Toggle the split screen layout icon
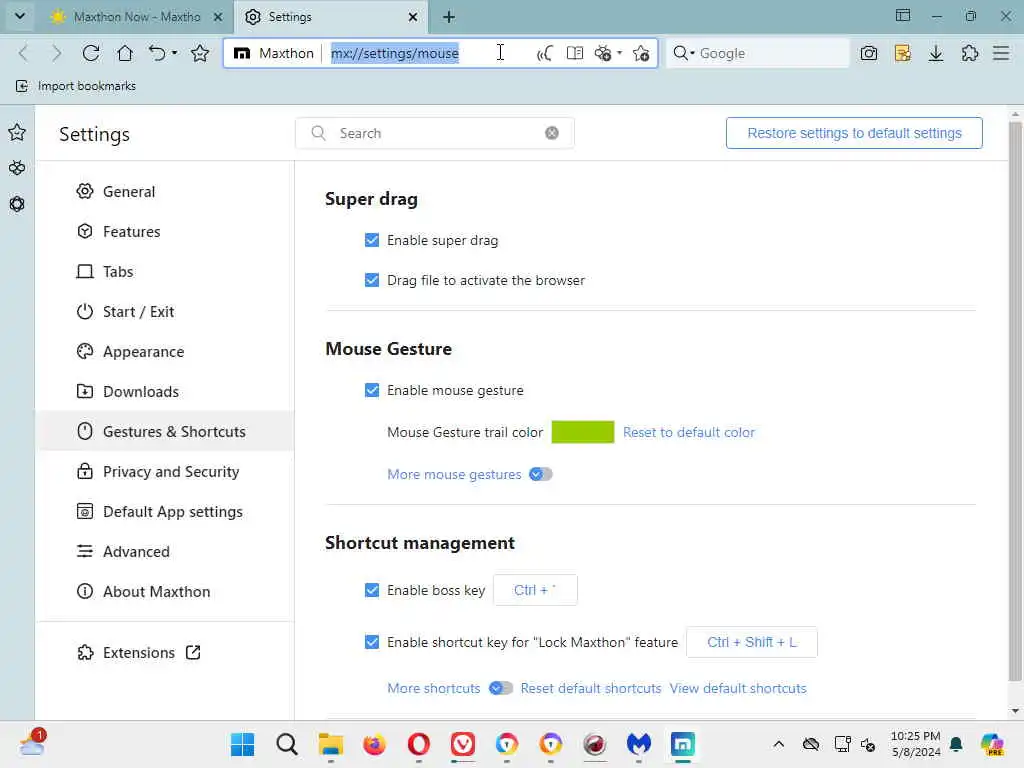Screen dimensions: 1024x768 (x=903, y=16)
